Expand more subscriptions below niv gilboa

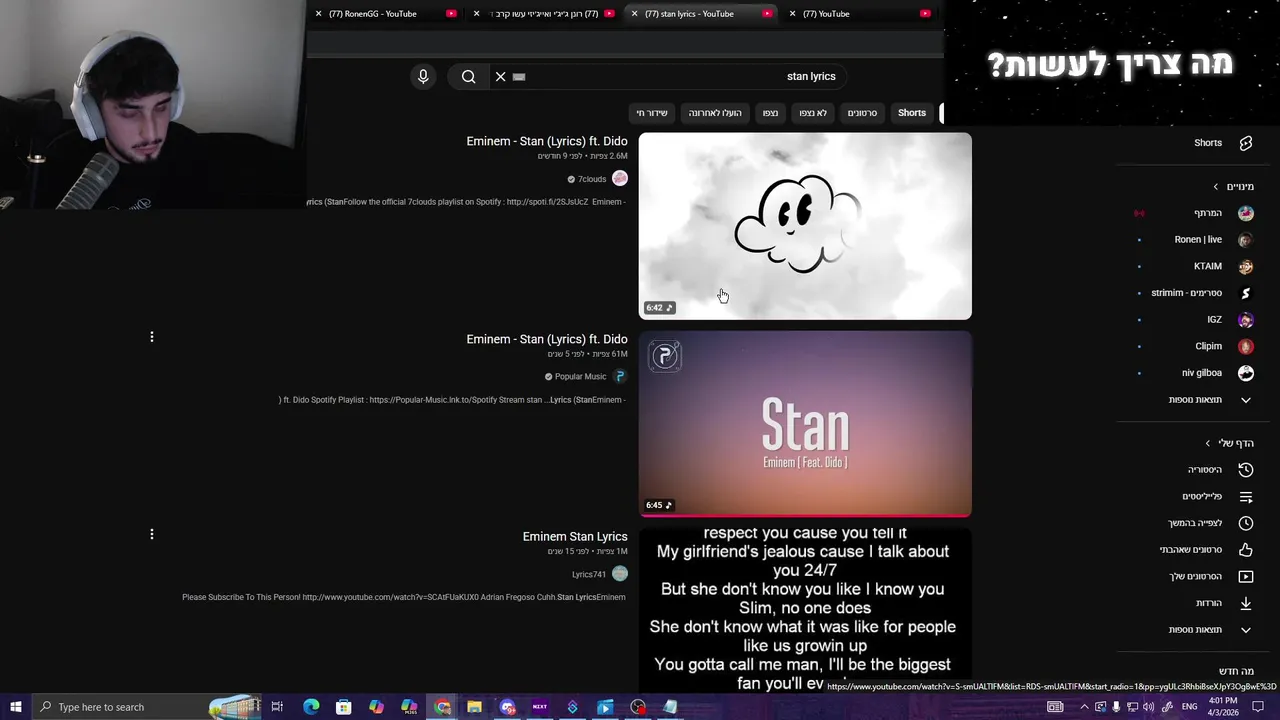(1210, 400)
